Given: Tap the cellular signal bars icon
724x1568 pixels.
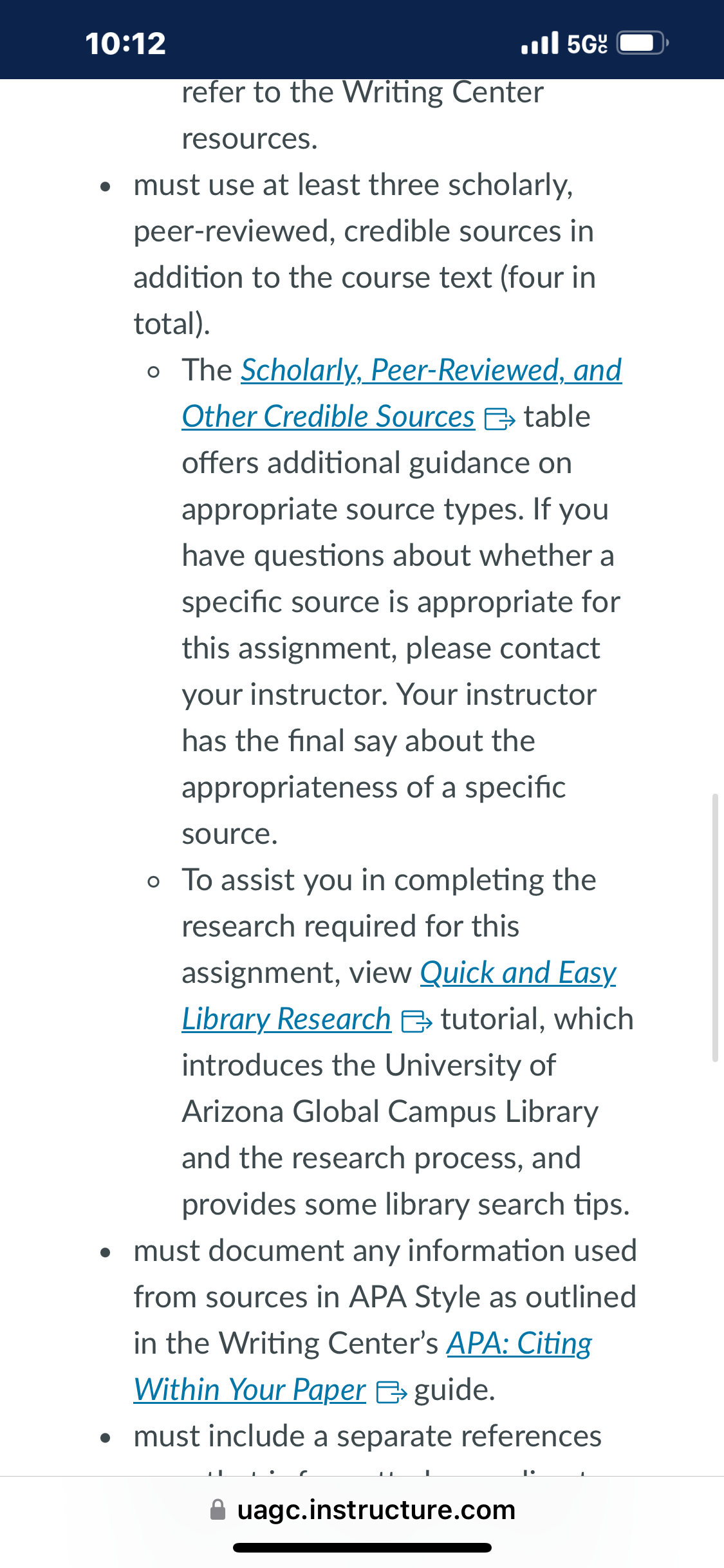Looking at the screenshot, I should click(x=539, y=43).
